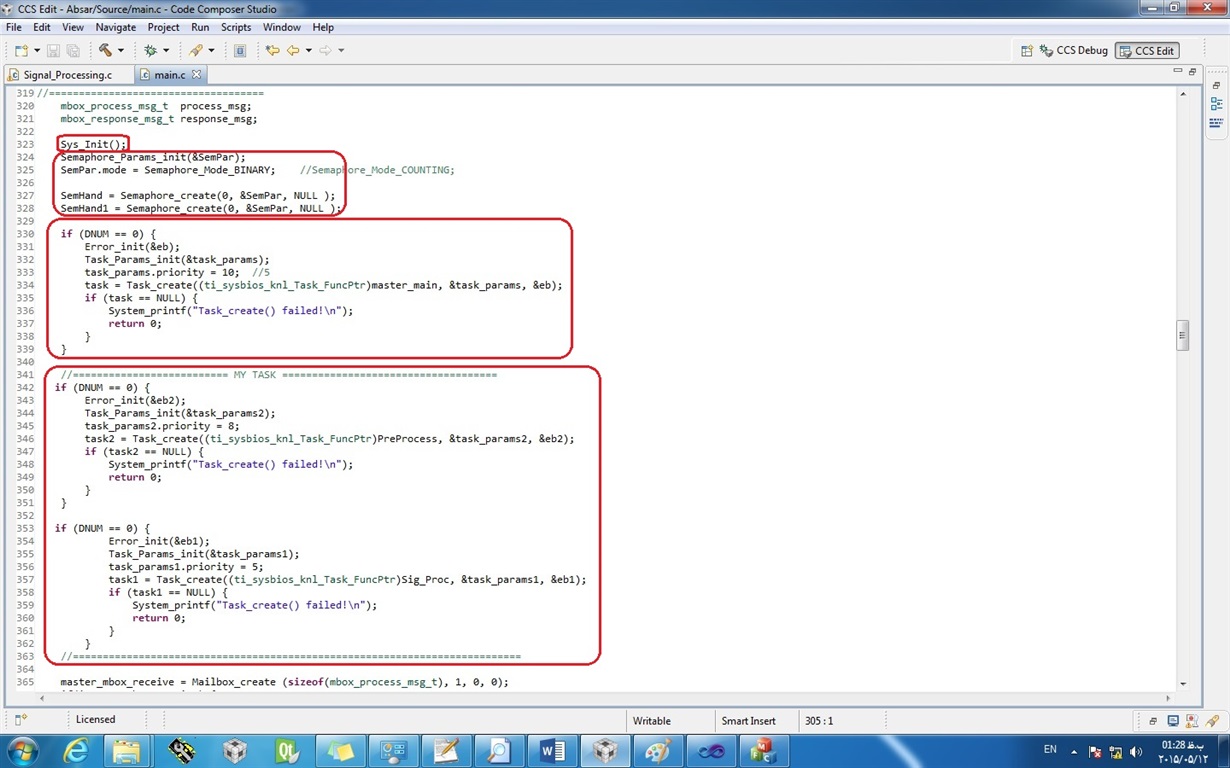Open Windows Explorer folder taskbar icon

point(127,750)
